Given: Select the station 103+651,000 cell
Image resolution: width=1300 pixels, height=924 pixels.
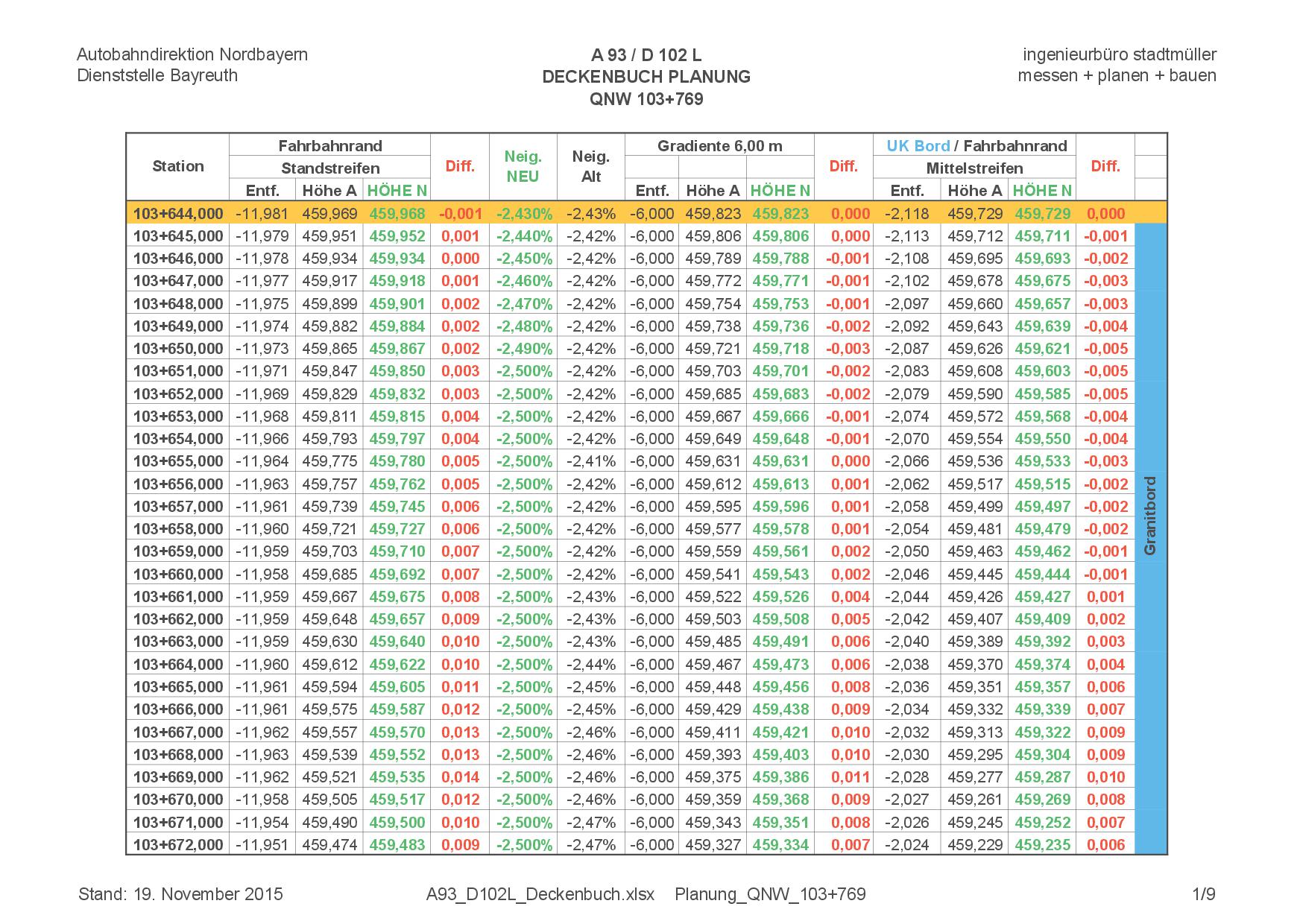Looking at the screenshot, I should (177, 371).
